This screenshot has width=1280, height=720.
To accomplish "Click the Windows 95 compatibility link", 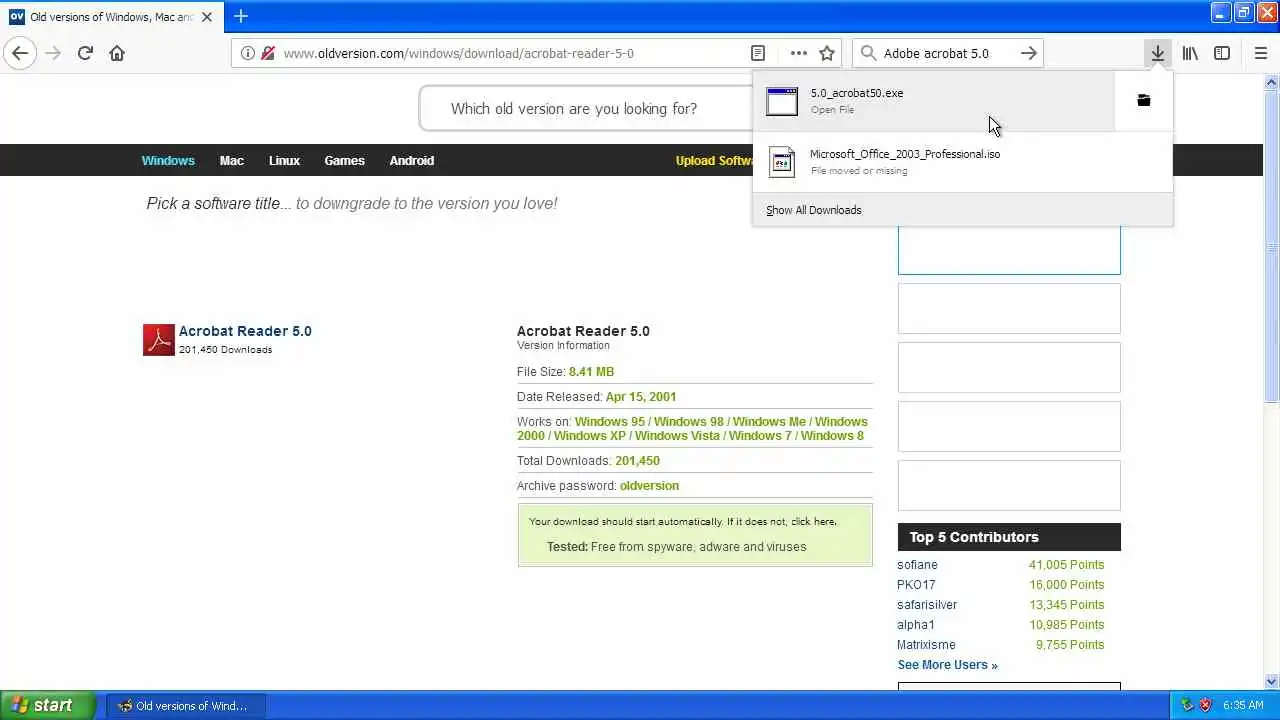I will pyautogui.click(x=609, y=421).
